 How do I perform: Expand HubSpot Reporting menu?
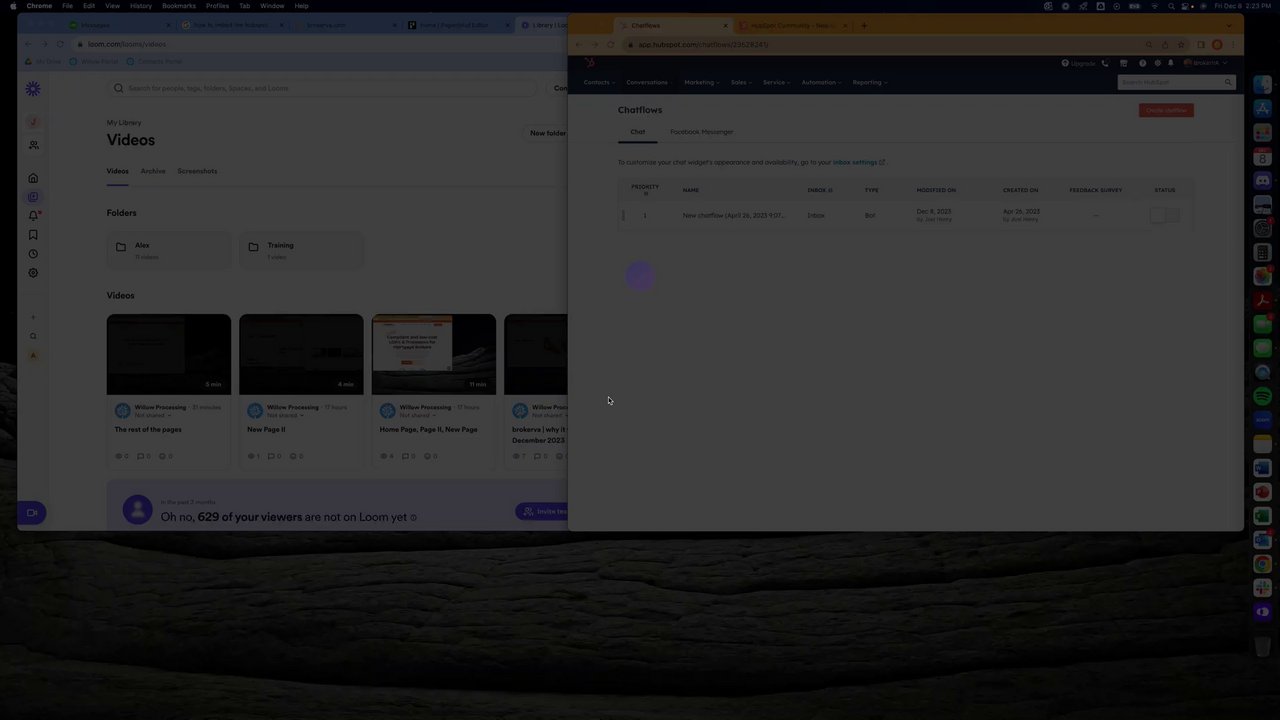[869, 82]
